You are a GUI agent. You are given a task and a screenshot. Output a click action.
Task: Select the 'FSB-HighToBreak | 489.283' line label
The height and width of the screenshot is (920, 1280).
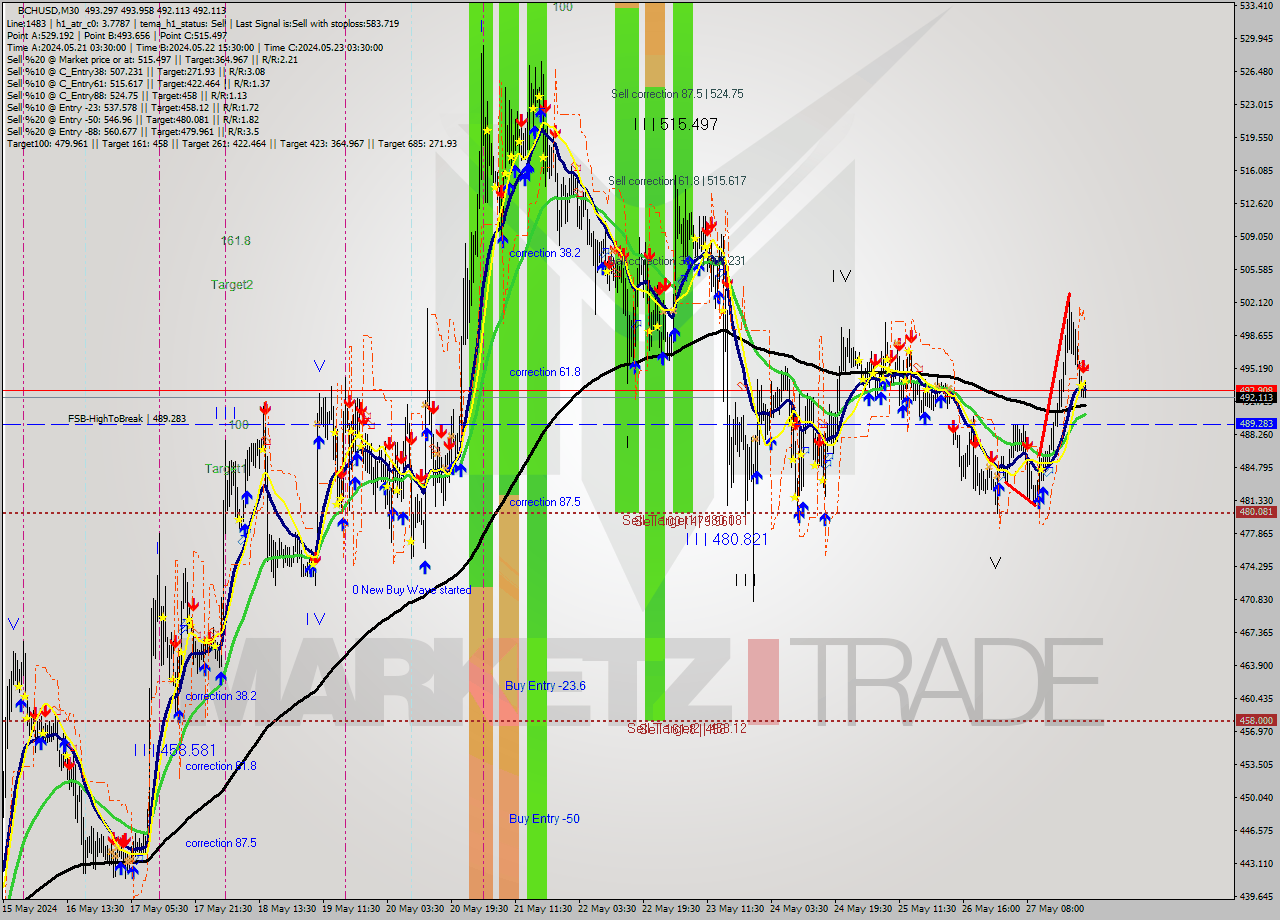[128, 418]
